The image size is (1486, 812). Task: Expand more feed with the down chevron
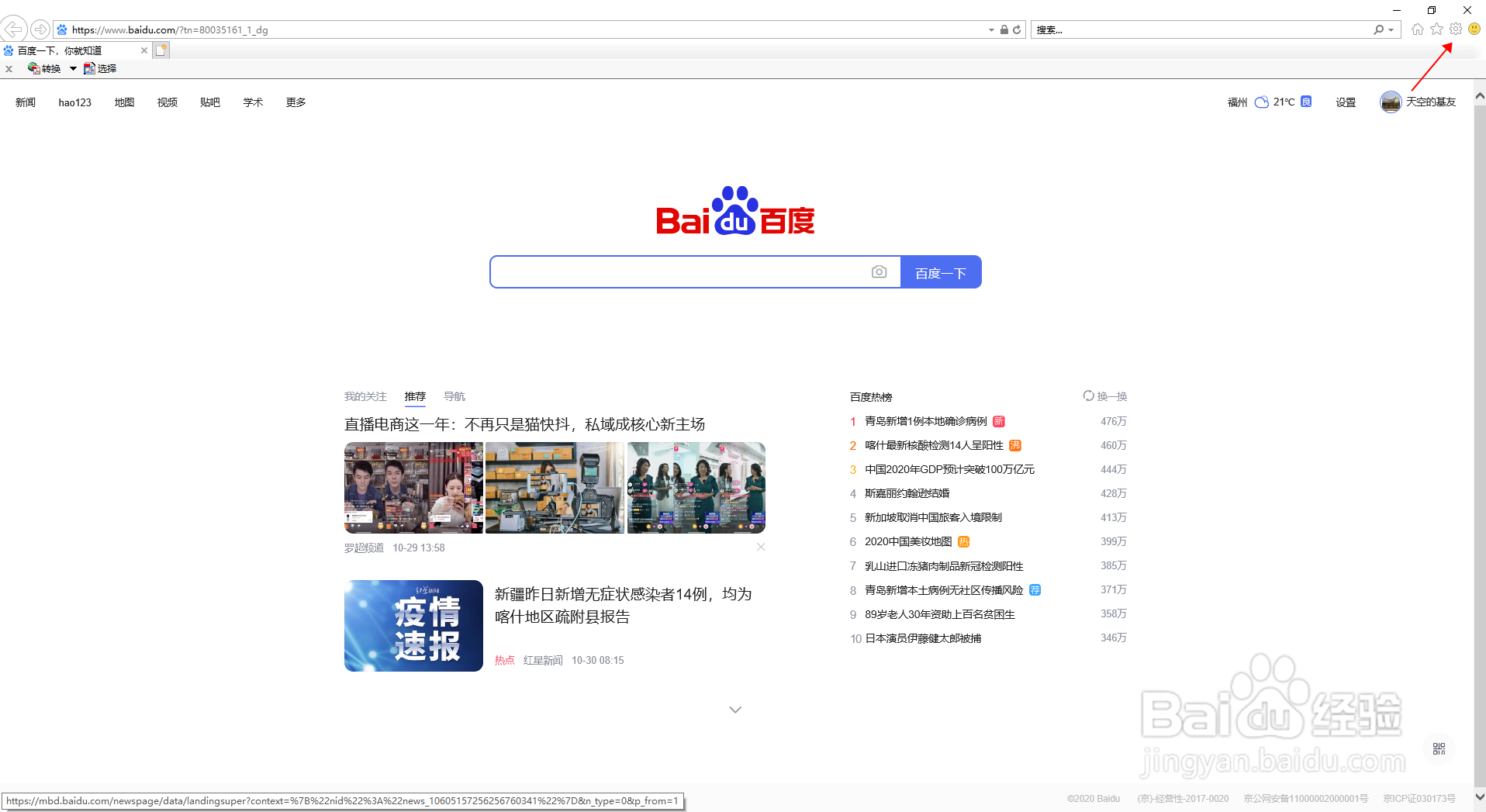(735, 710)
